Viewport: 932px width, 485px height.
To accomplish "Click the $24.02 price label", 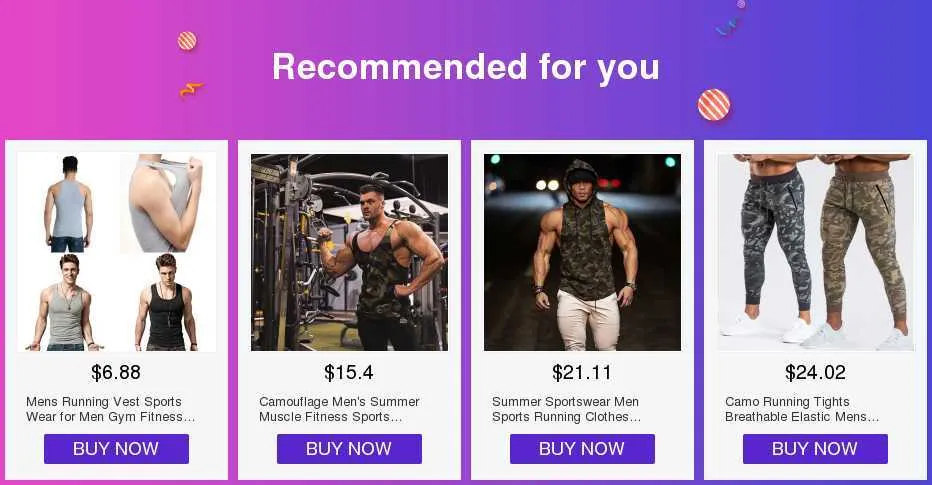I will (816, 373).
